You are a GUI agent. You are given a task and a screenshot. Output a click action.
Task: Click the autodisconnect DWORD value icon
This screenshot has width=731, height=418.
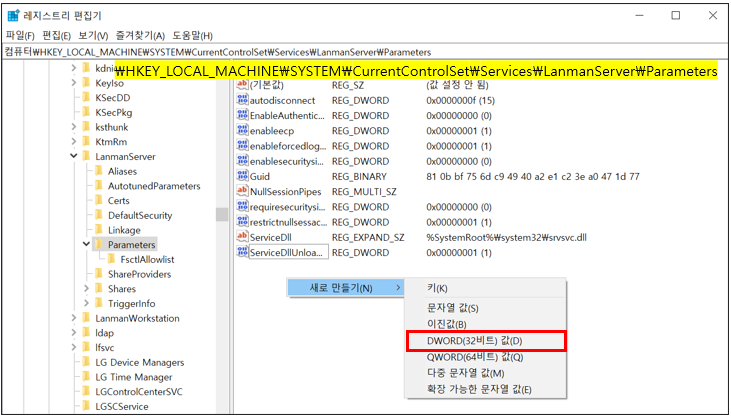(242, 100)
